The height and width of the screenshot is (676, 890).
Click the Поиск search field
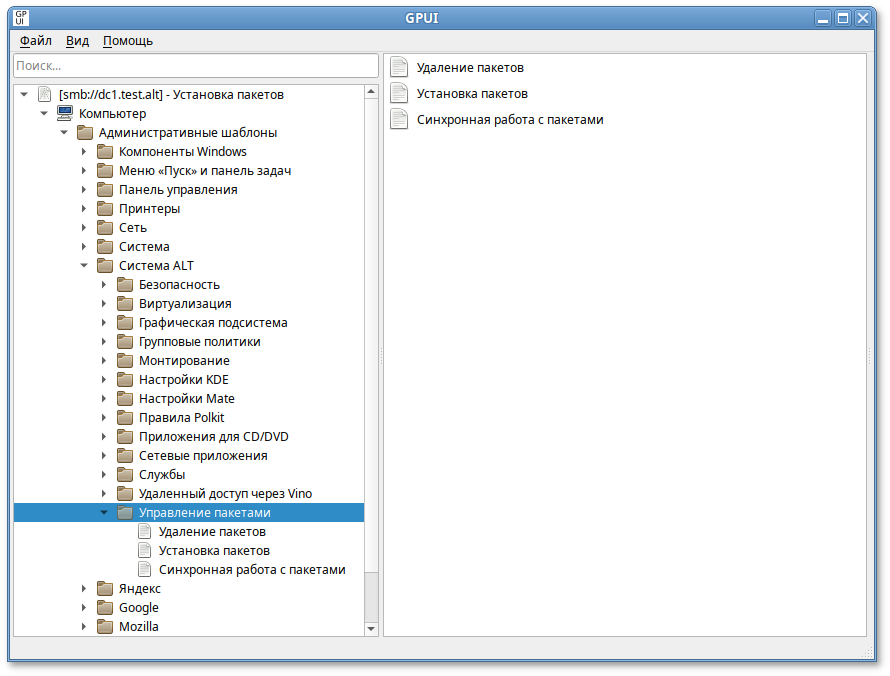[195, 66]
